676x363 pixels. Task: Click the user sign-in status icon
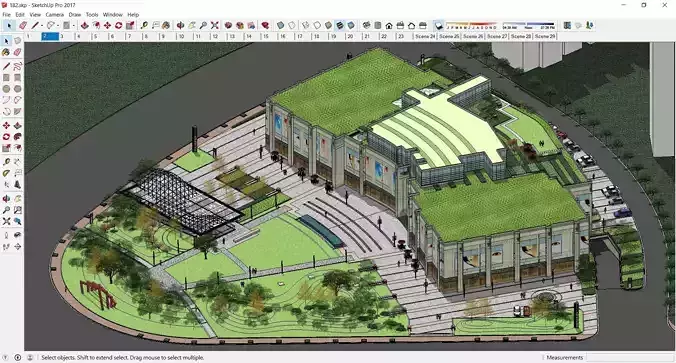click(30, 357)
